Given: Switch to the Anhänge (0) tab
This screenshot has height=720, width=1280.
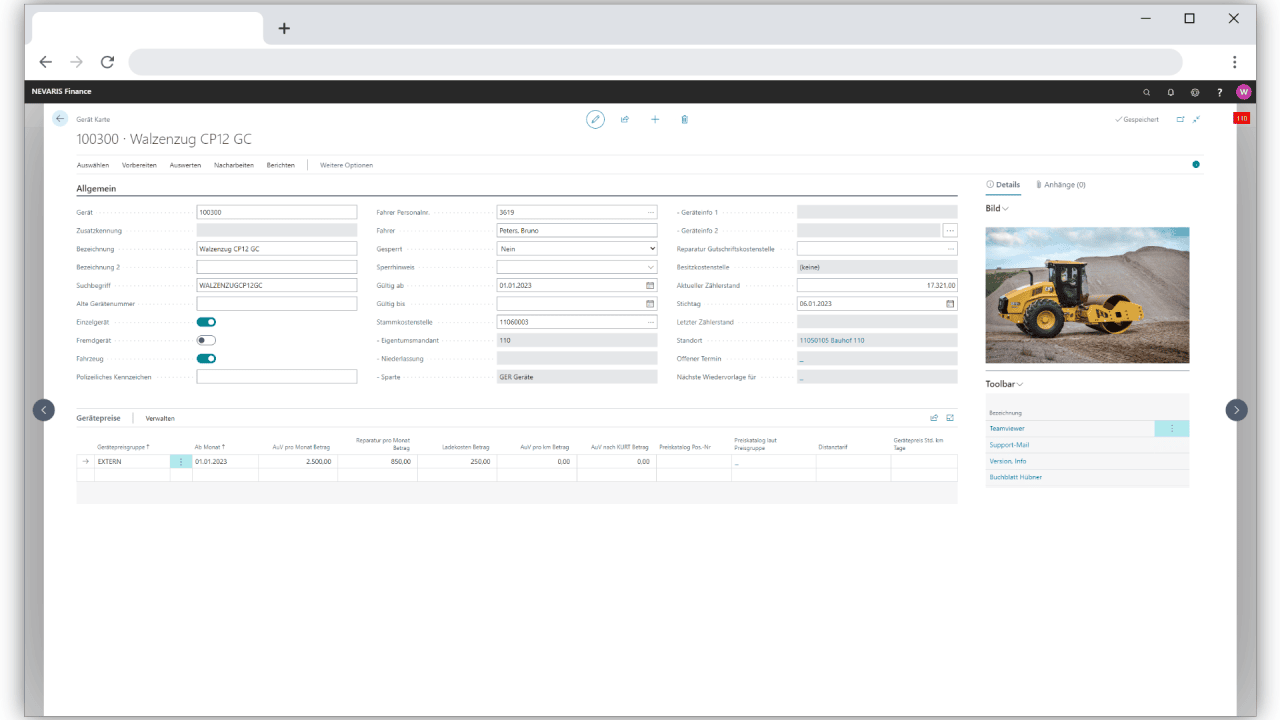Looking at the screenshot, I should tap(1061, 185).
